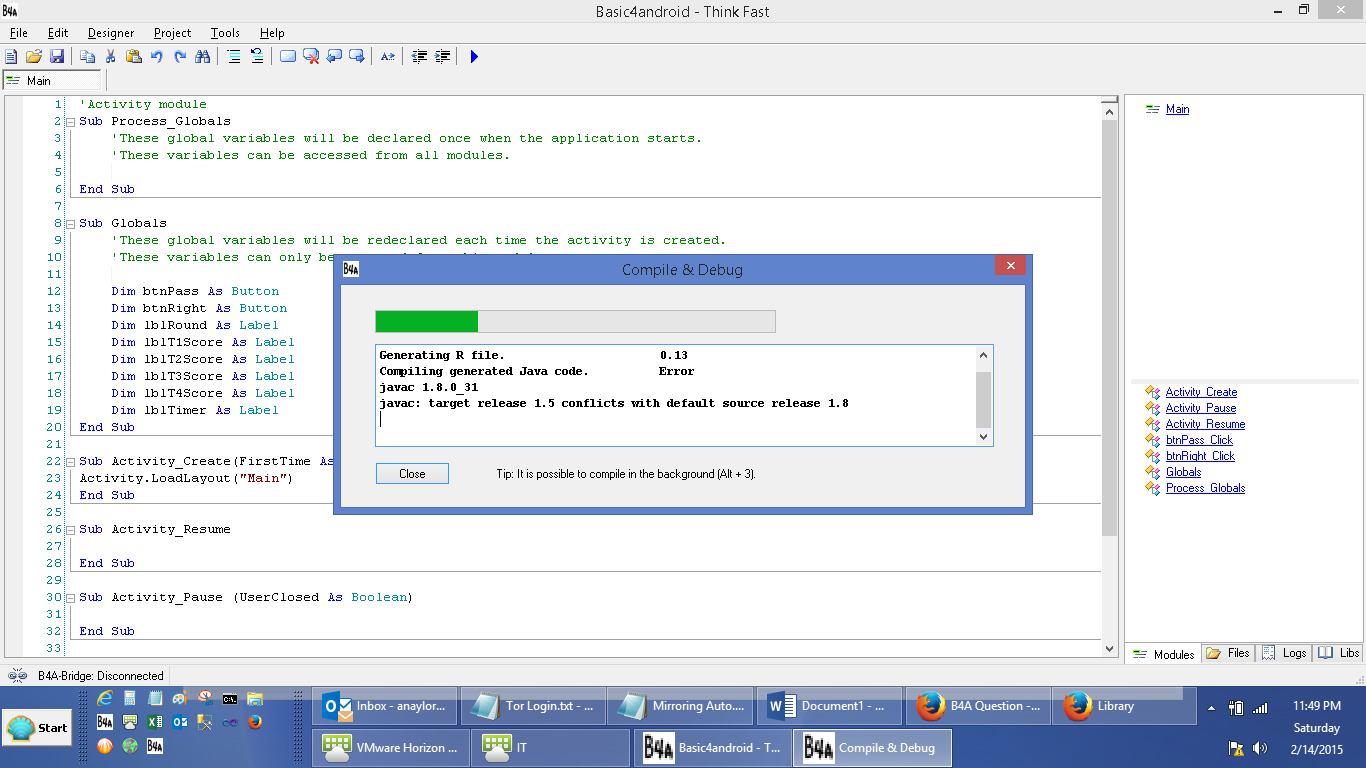
Task: Jump to Globals sub link
Action: tap(1183, 472)
